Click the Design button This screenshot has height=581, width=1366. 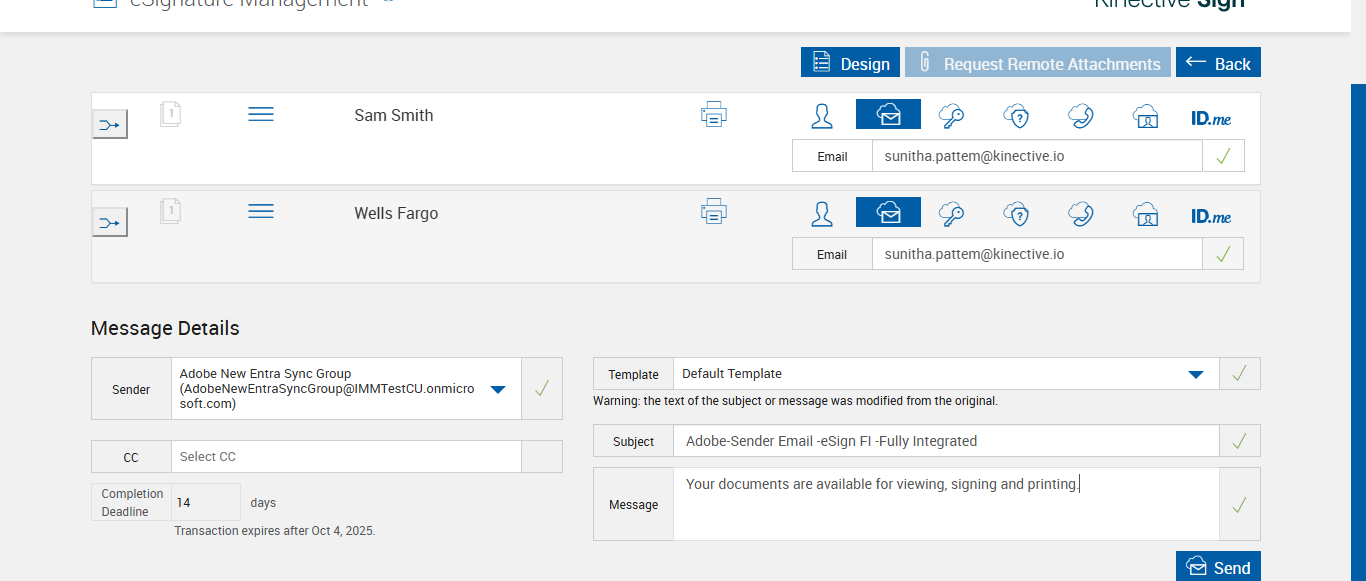pyautogui.click(x=850, y=63)
